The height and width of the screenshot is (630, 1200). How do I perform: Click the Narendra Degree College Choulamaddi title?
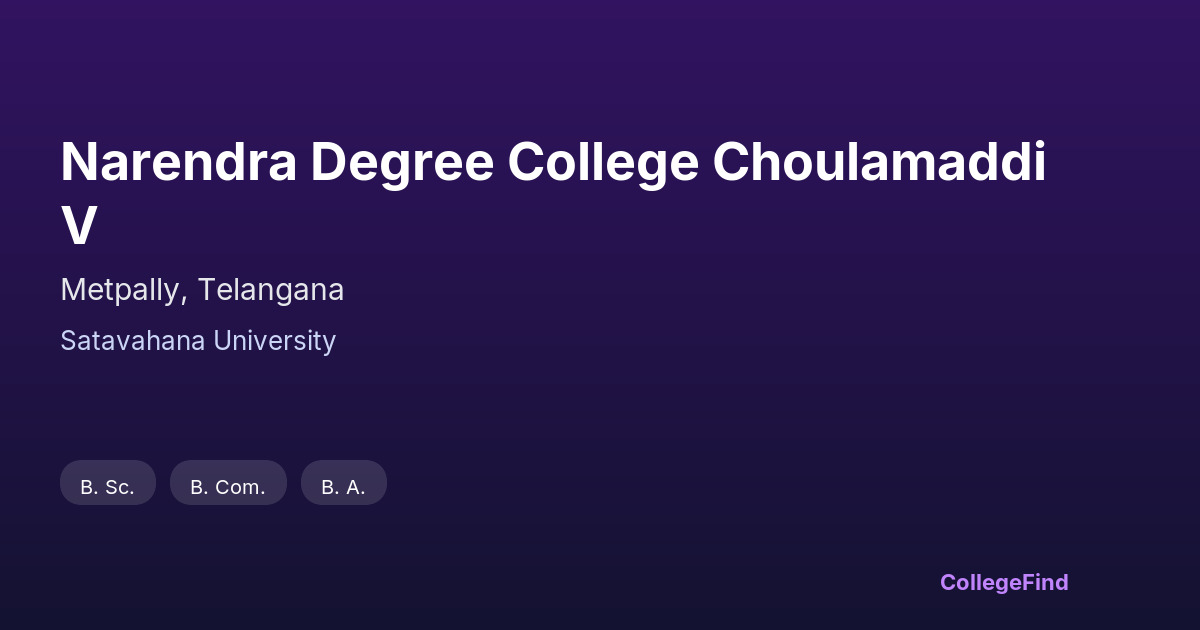[553, 165]
